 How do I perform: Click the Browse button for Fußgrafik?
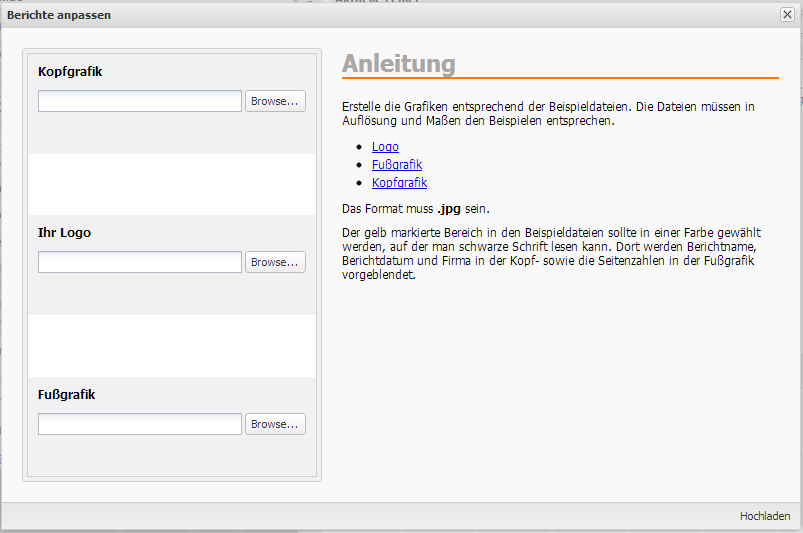pyautogui.click(x=275, y=424)
